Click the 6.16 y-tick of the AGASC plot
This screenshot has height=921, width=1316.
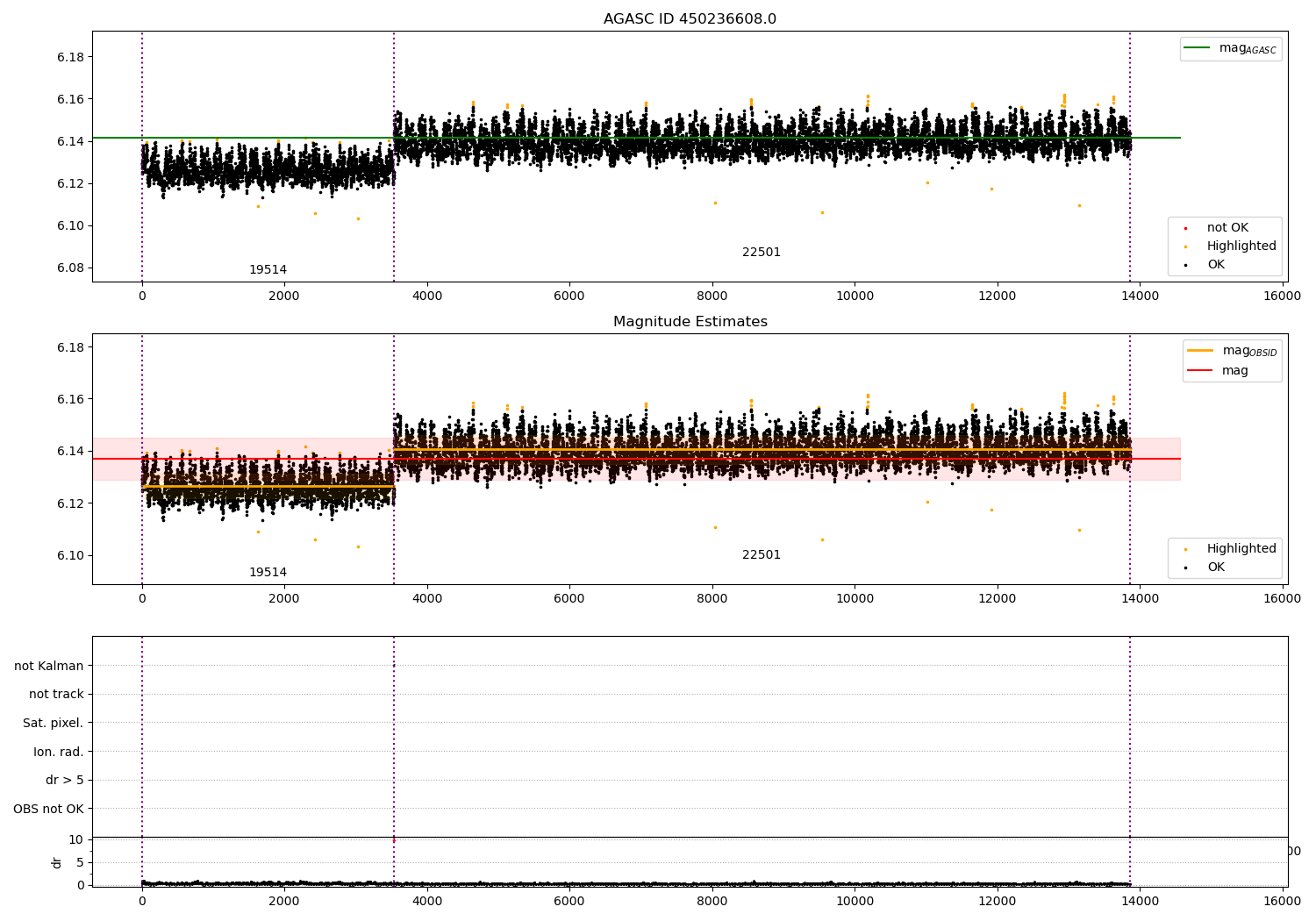(70, 100)
